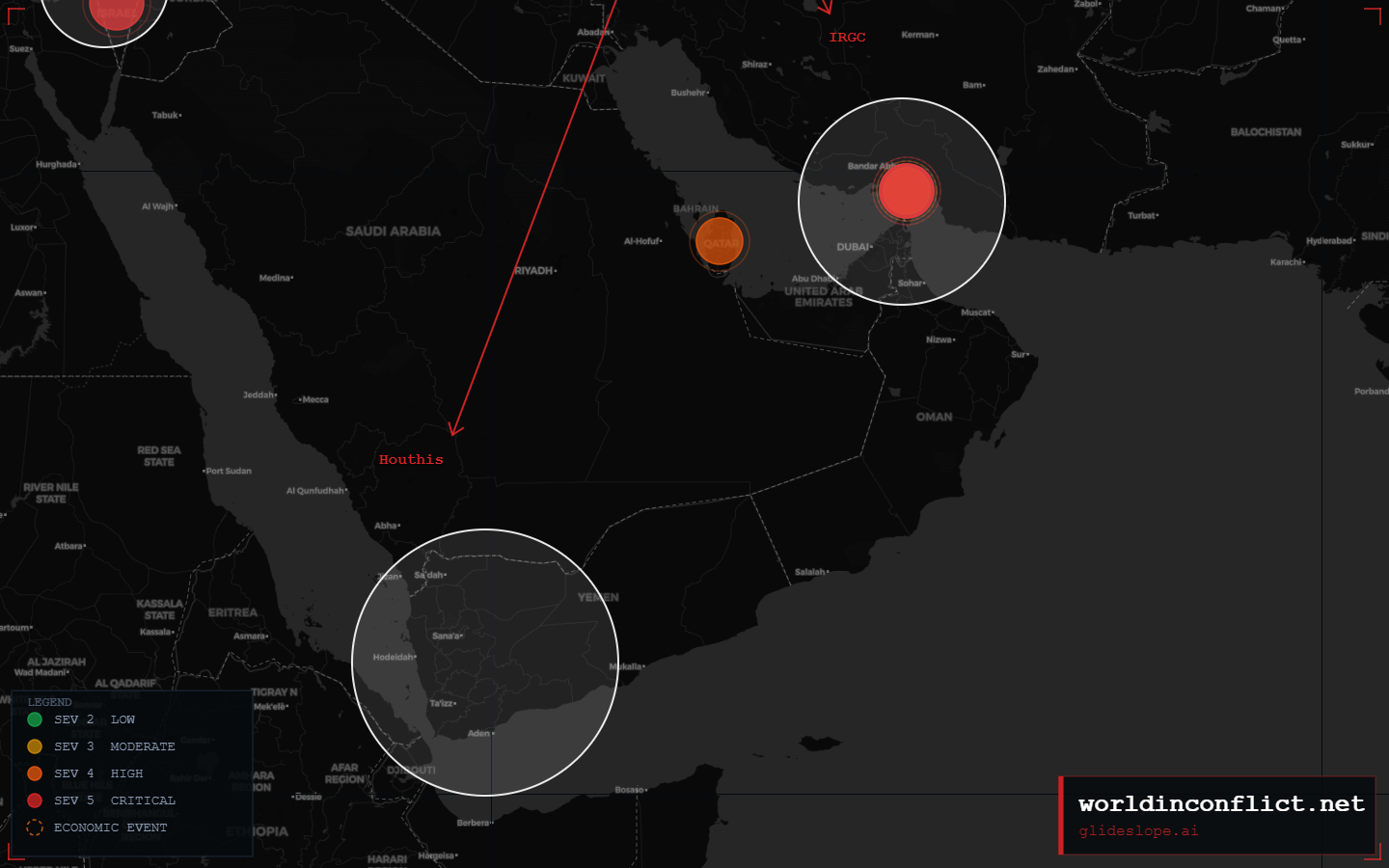This screenshot has height=868, width=1389.
Task: Open the glideslope.ai link
Action: (x=1138, y=830)
